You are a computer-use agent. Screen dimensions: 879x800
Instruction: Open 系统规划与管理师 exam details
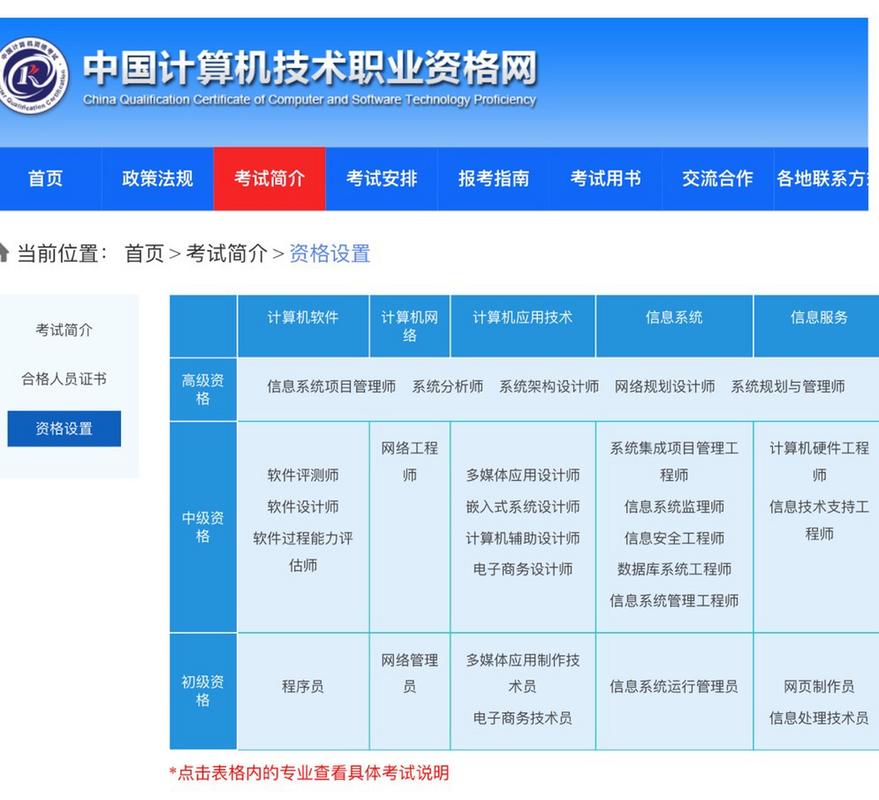pos(788,386)
